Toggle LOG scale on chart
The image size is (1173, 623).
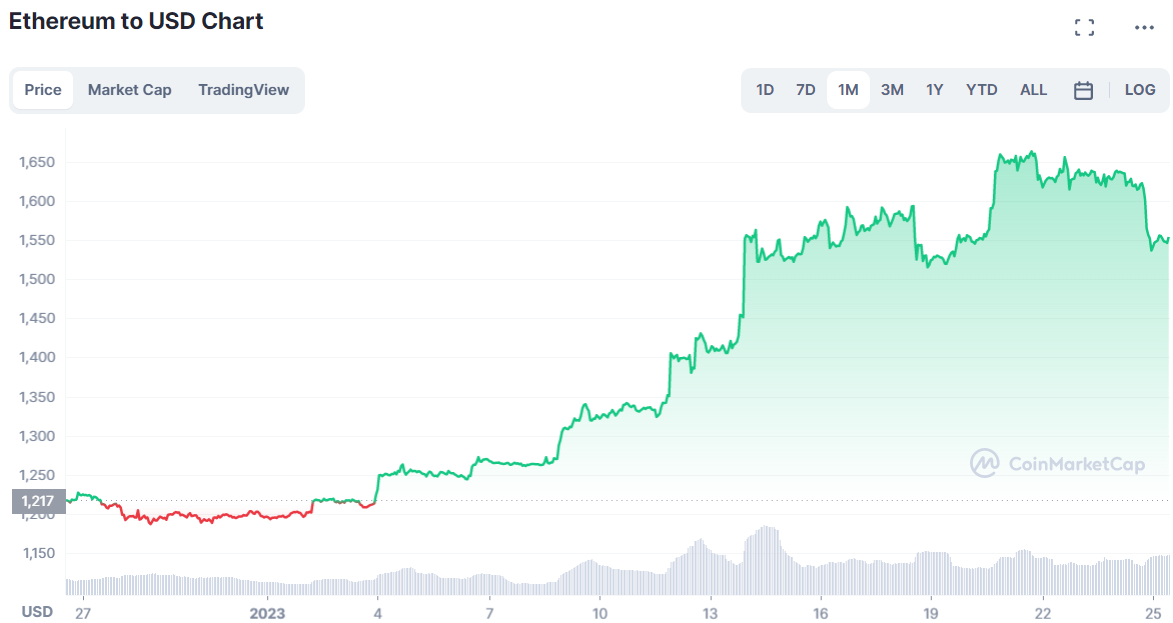[x=1140, y=90]
